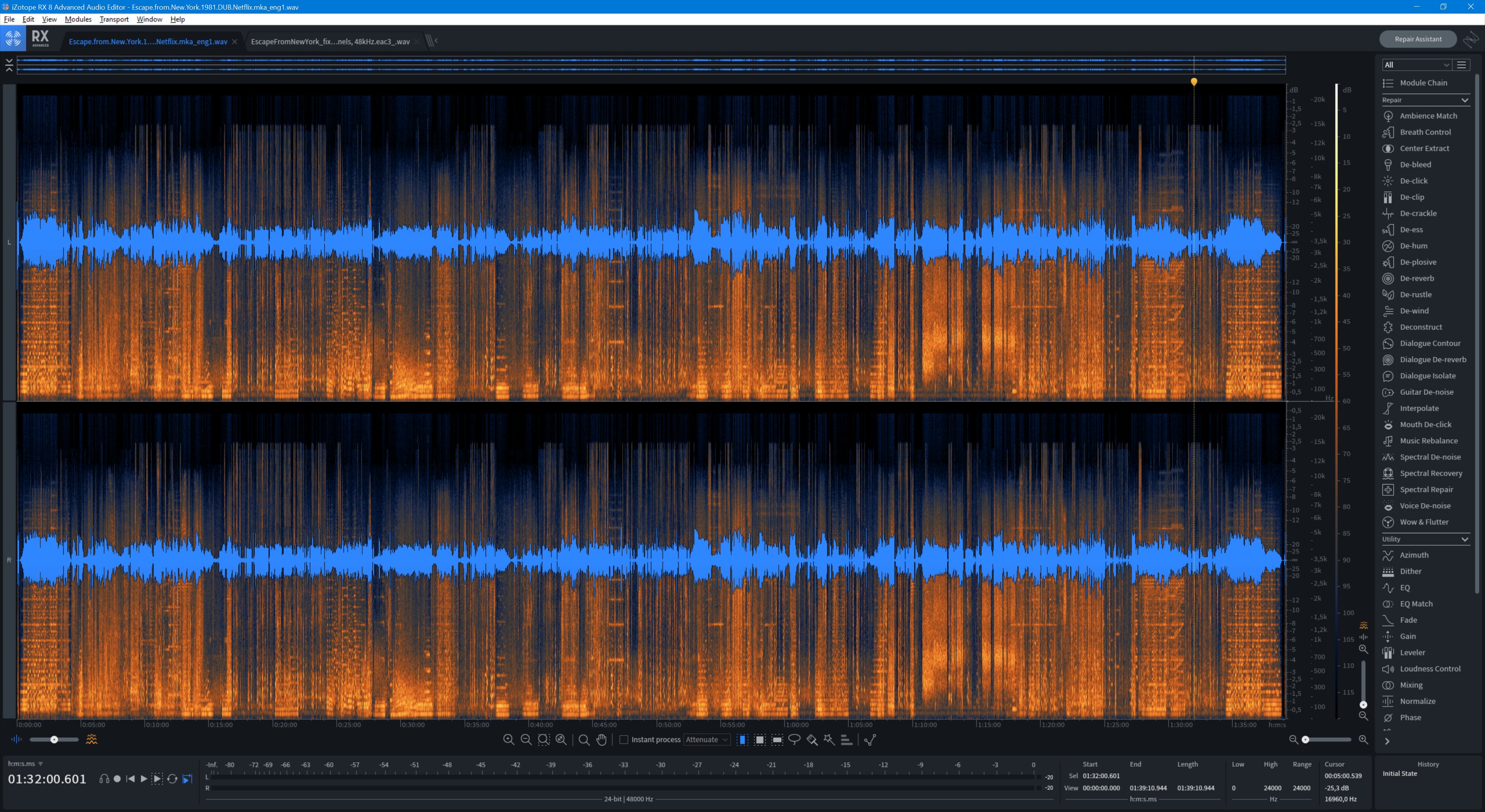Switch to EscapeFromNewYork_fix tab

tap(330, 41)
